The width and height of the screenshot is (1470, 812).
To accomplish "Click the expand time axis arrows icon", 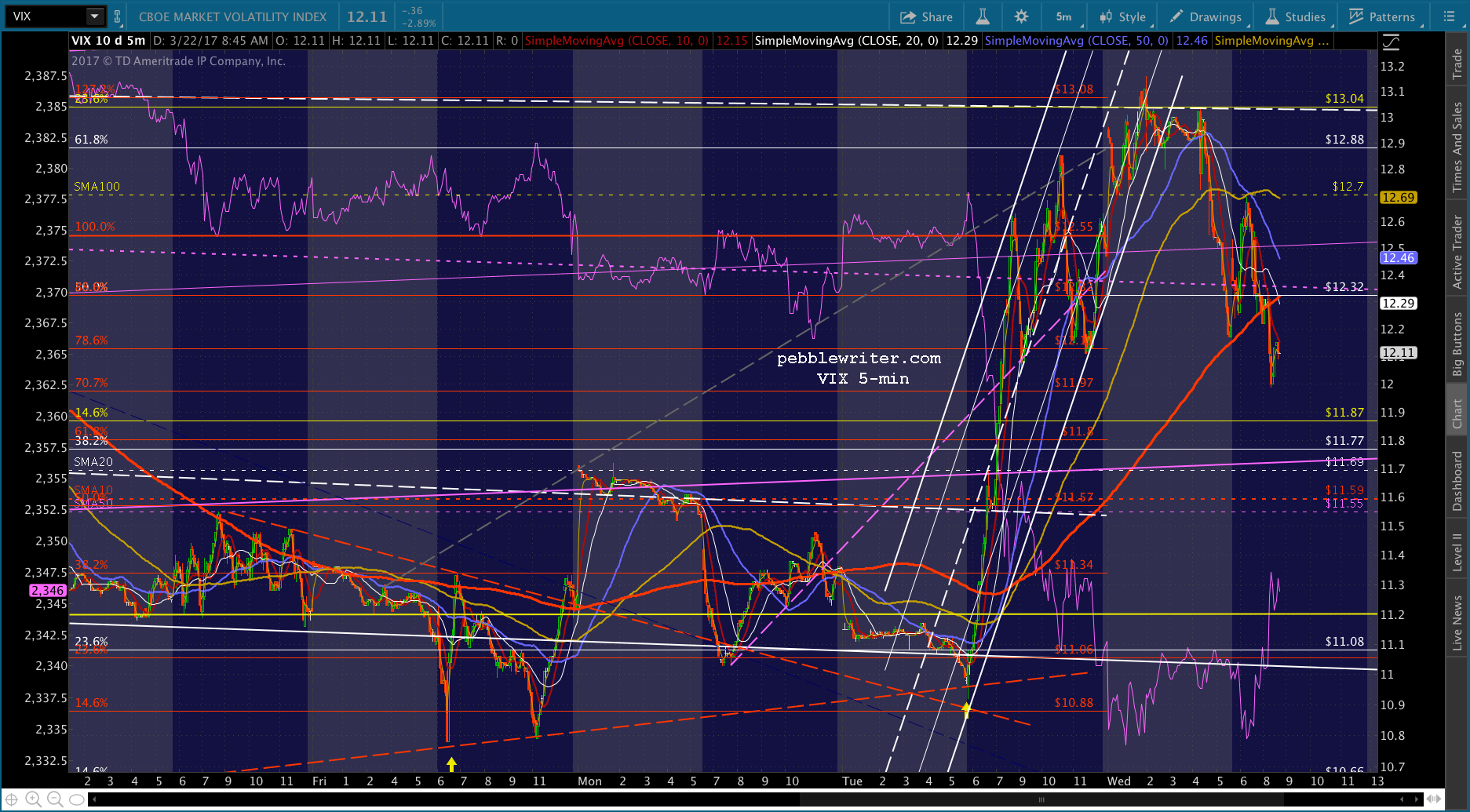I will click(x=1433, y=799).
